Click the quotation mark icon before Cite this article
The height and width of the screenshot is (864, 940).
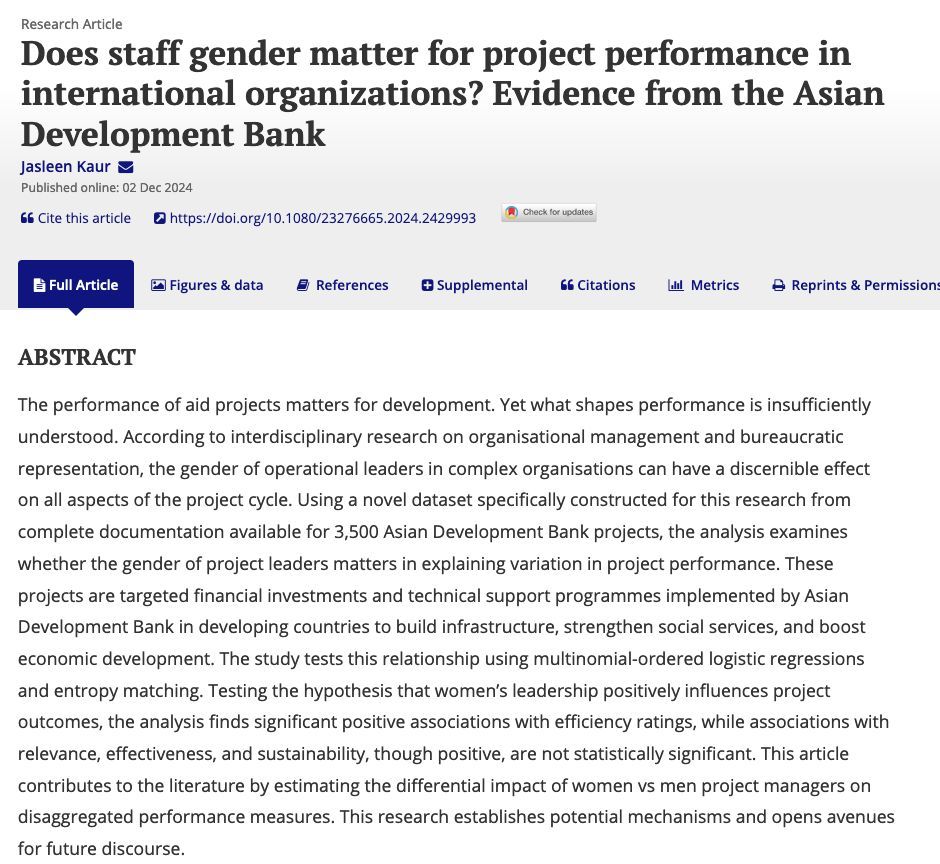point(27,218)
